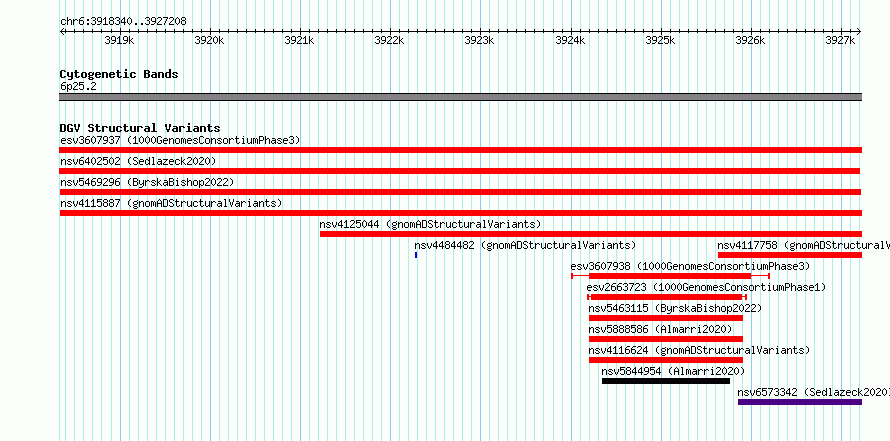Click the 3923k ruler tick
Screen dimensions: 890x441
480,40
